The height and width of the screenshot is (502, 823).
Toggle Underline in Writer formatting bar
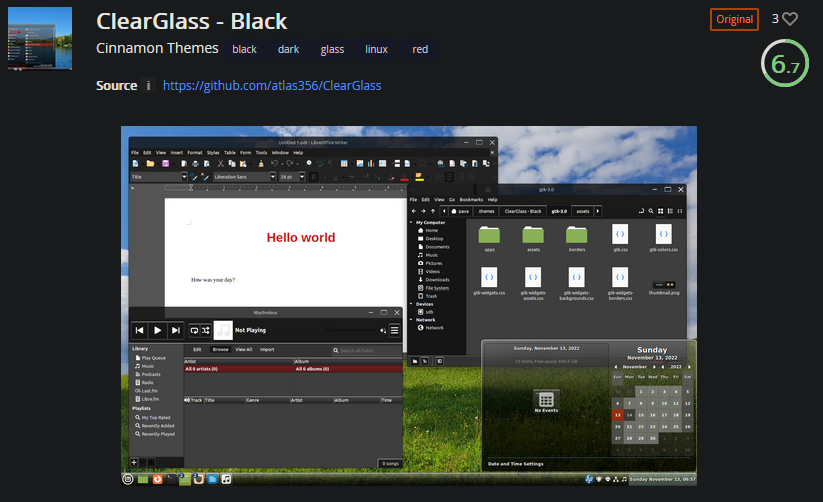click(x=336, y=177)
